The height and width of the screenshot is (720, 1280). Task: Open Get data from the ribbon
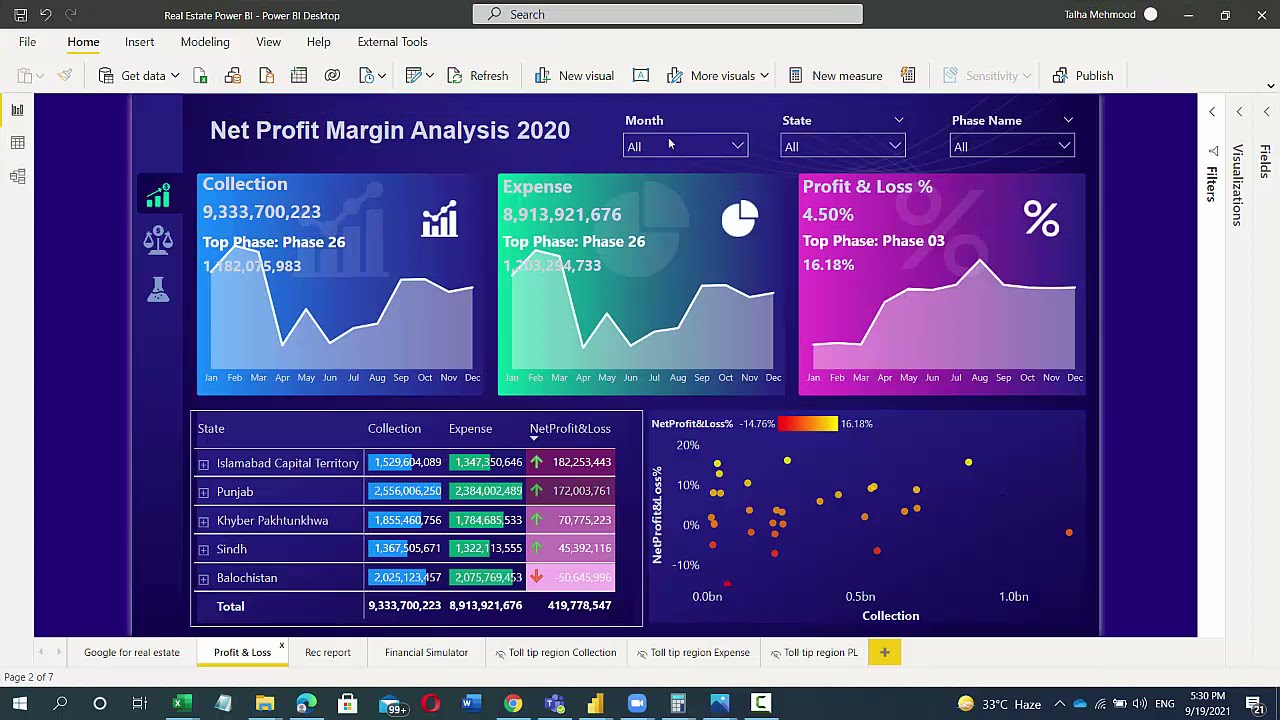[x=139, y=76]
